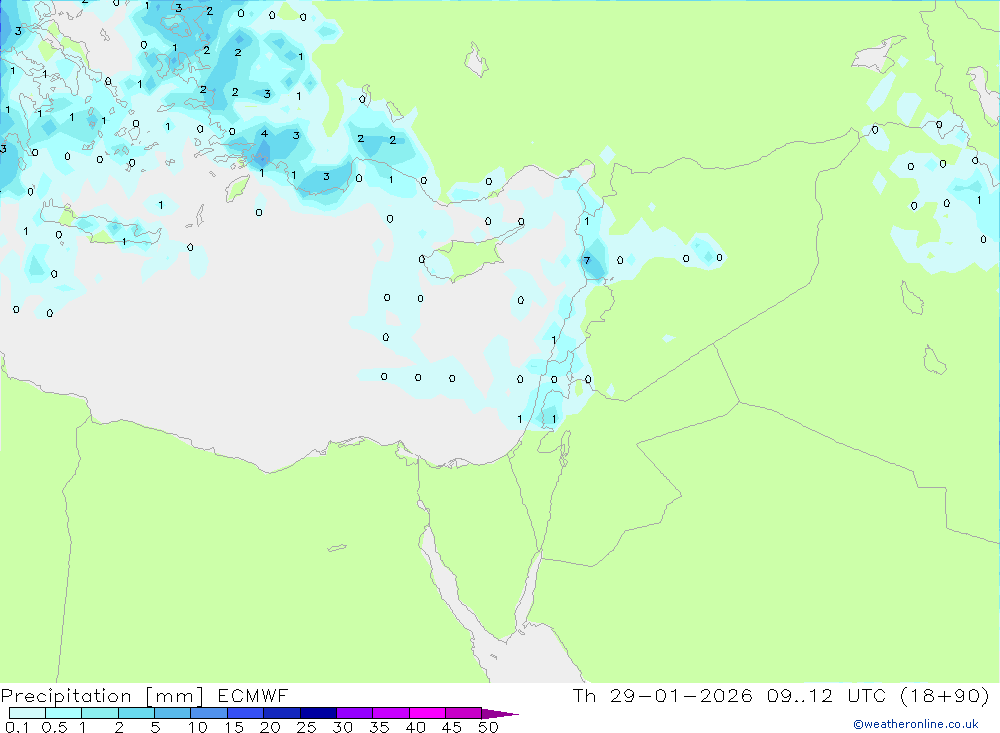Pick the 2–5 mm legend swatch
The width and height of the screenshot is (1000, 733).
pos(136,713)
